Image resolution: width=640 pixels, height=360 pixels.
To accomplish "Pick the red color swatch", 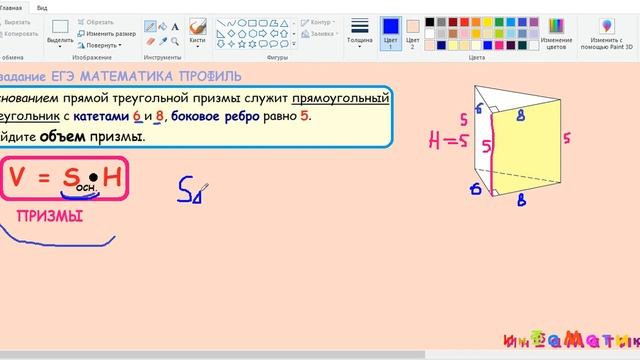I will tap(464, 22).
